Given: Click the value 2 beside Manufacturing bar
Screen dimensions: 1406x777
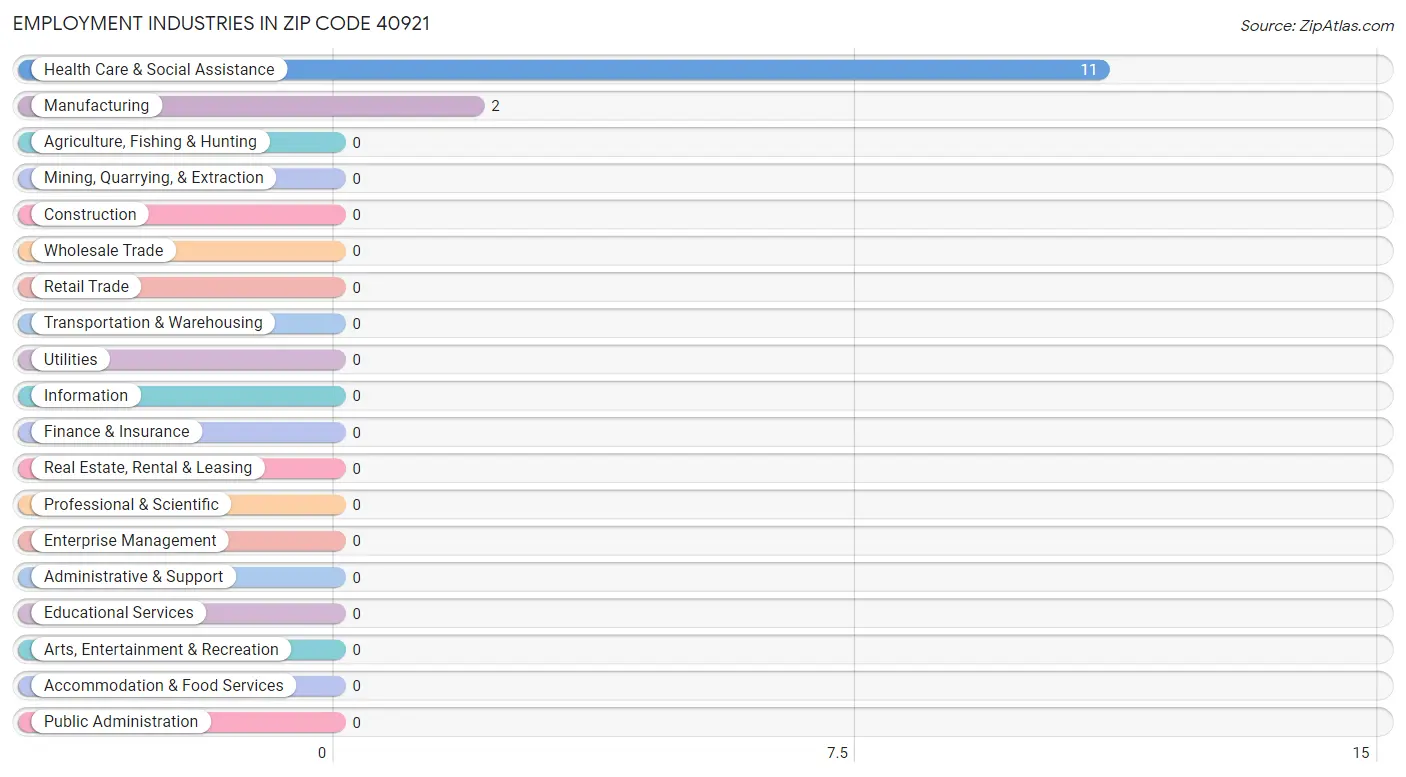Looking at the screenshot, I should click(x=495, y=106).
